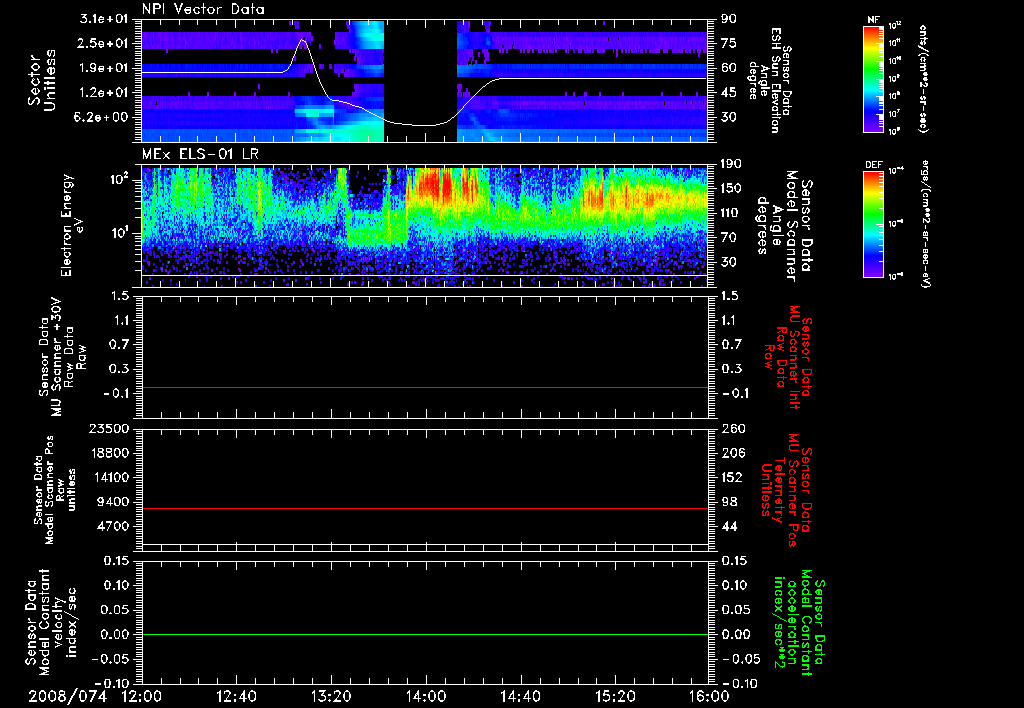Click the NF color scale bar
The height and width of the screenshot is (708, 1024).
[x=874, y=79]
